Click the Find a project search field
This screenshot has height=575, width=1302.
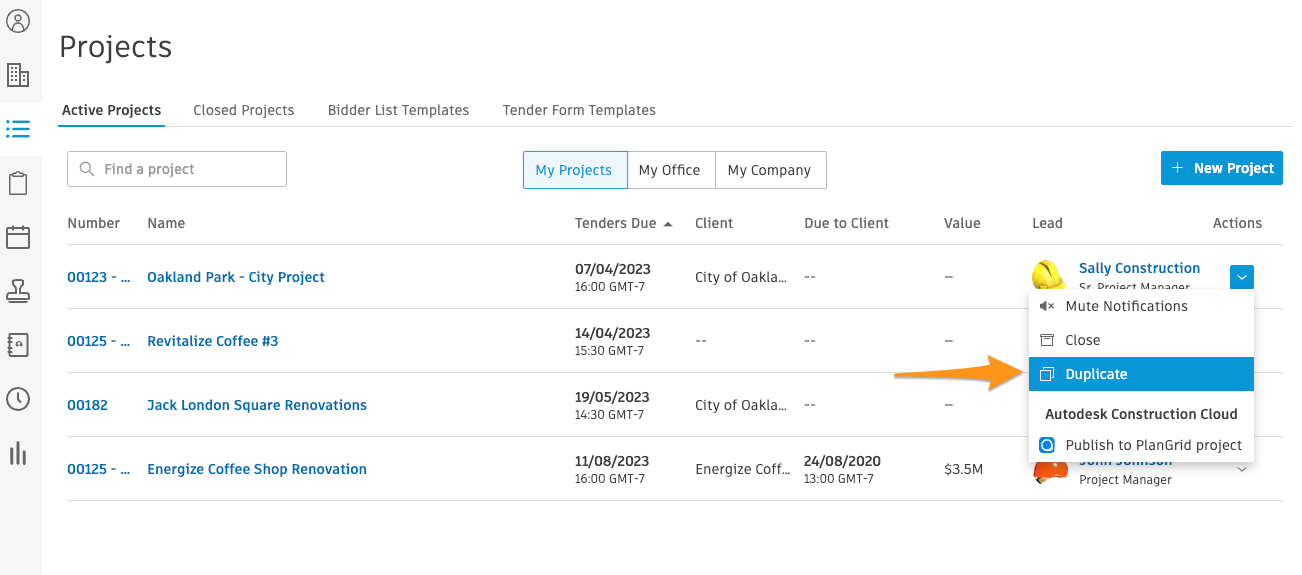point(177,169)
